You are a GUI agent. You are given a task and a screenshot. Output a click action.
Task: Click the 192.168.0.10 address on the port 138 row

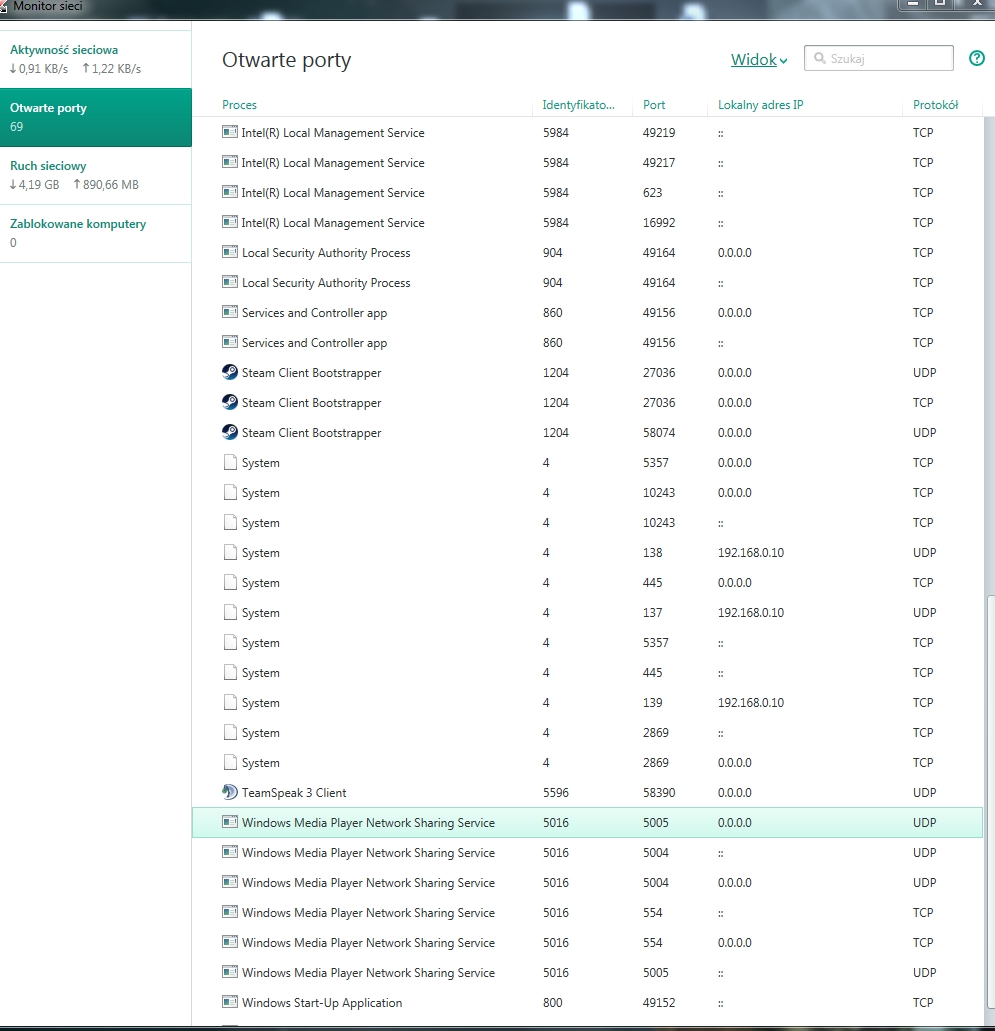(751, 552)
